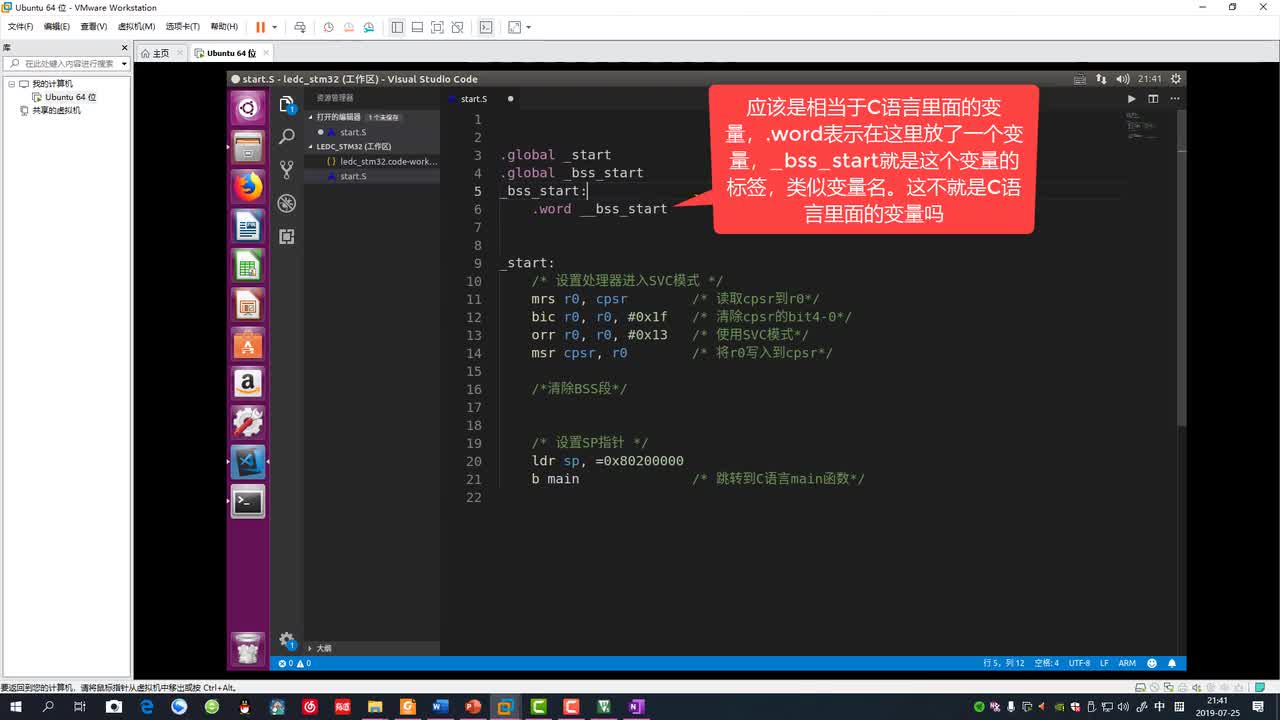The image size is (1280, 720).
Task: Click the library search input field
Action: [x=64, y=63]
